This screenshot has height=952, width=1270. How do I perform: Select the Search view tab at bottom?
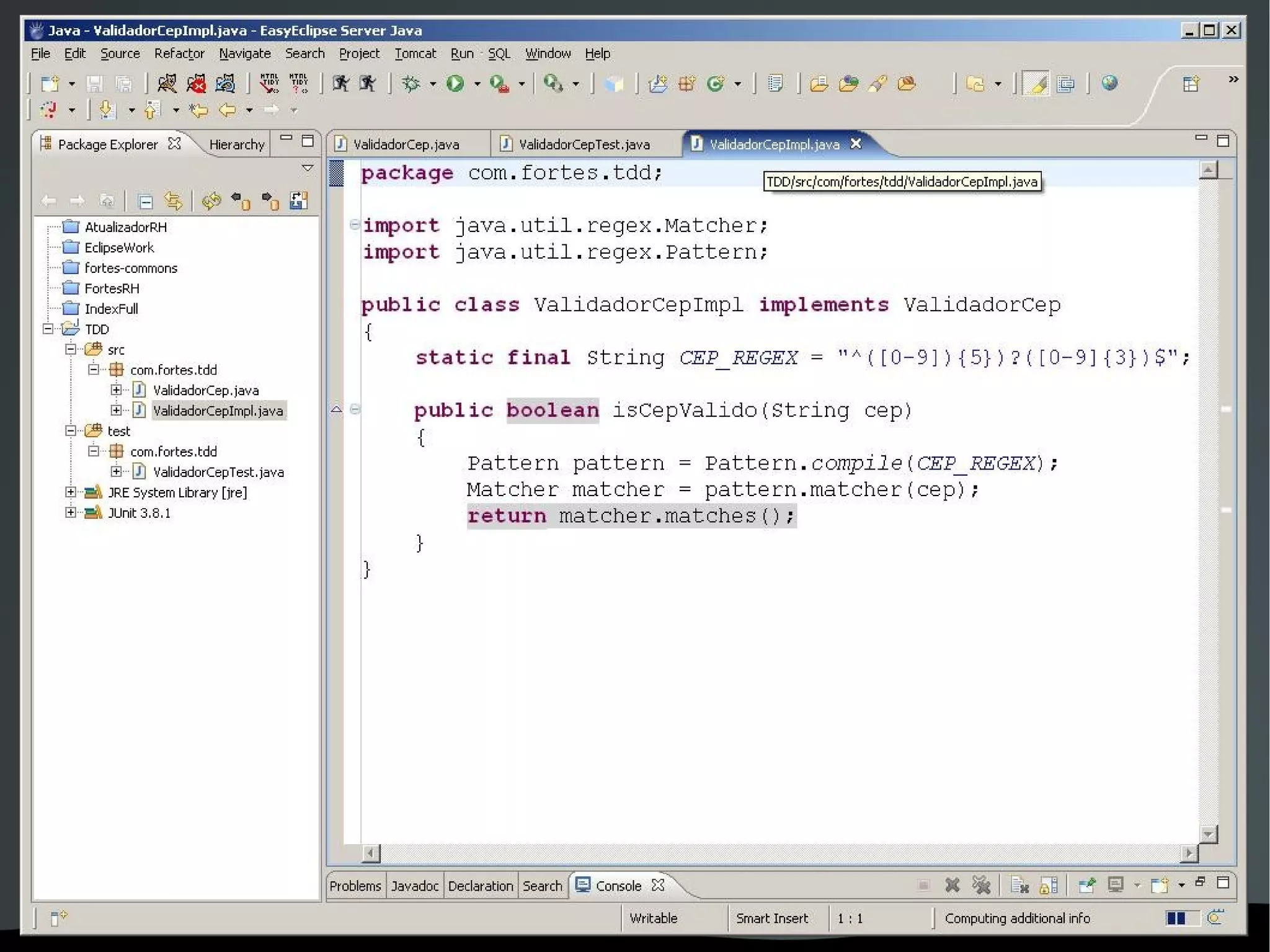click(542, 886)
